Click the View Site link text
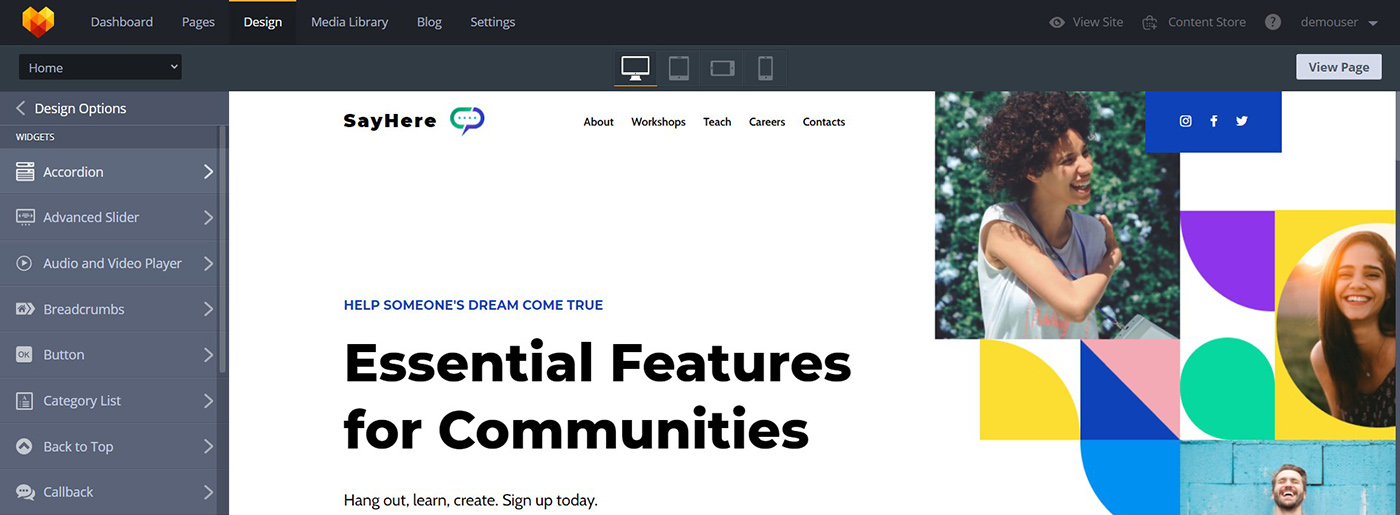1400x515 pixels. [1098, 22]
